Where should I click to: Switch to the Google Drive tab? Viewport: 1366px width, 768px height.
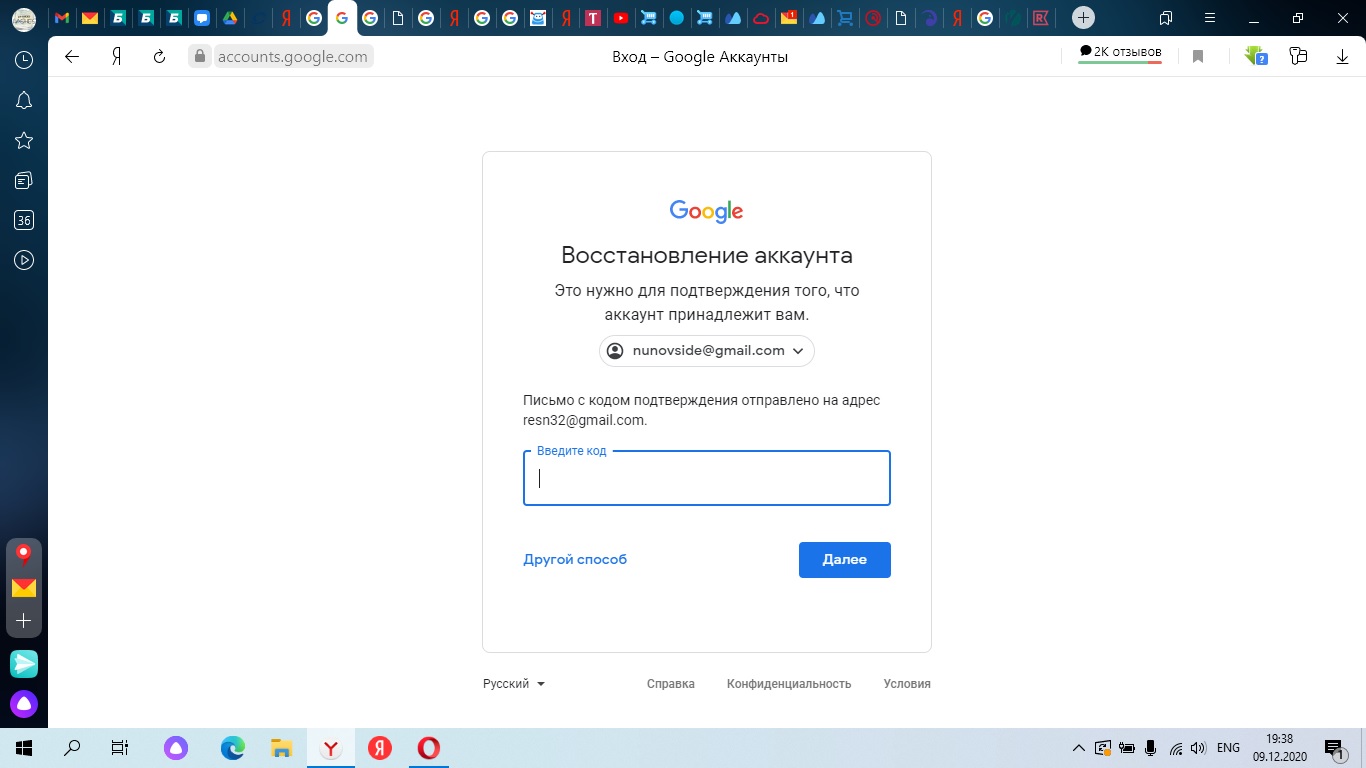[230, 18]
